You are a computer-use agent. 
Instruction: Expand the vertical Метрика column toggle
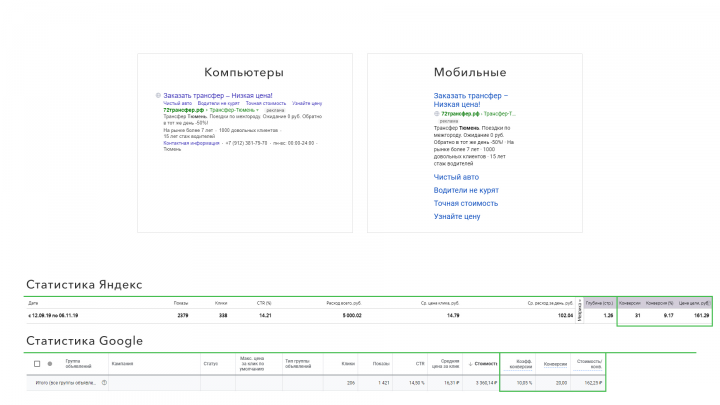[579, 309]
